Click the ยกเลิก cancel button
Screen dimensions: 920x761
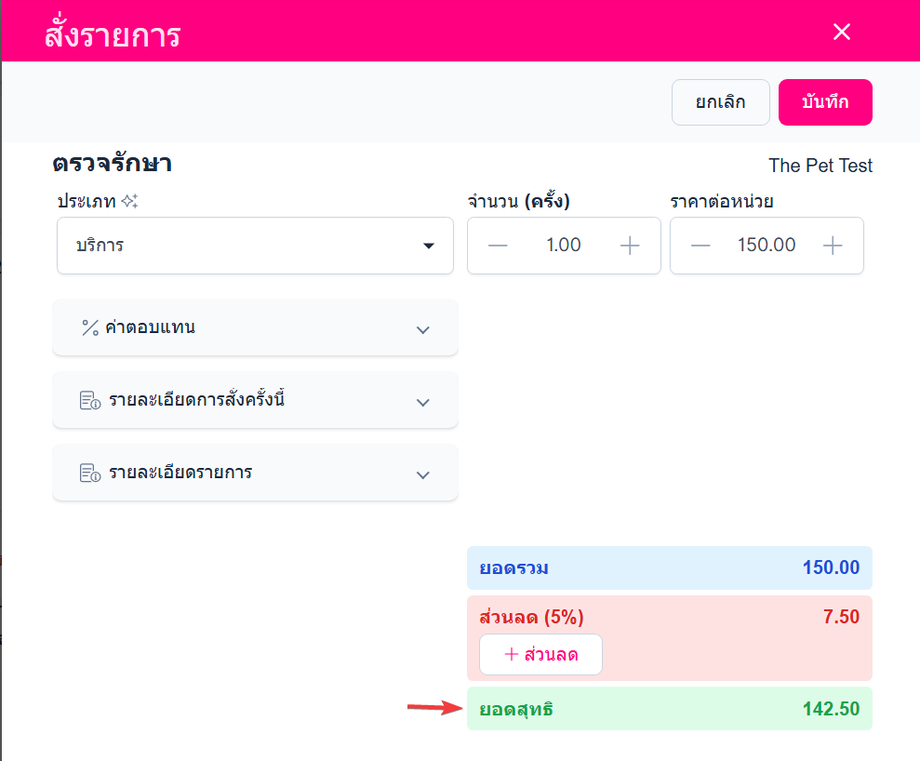(720, 102)
